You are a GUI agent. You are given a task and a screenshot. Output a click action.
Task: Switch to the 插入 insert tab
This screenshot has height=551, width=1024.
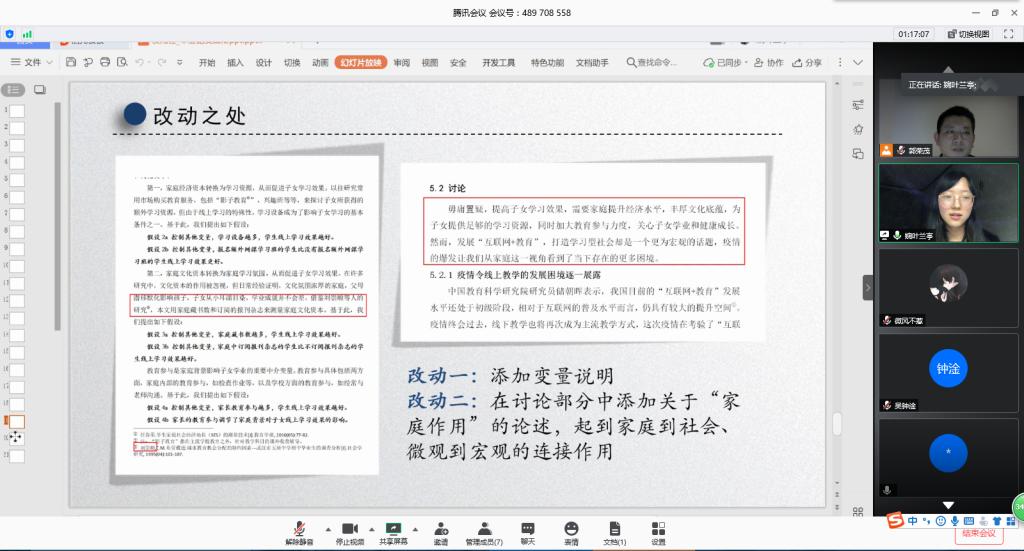click(x=235, y=62)
